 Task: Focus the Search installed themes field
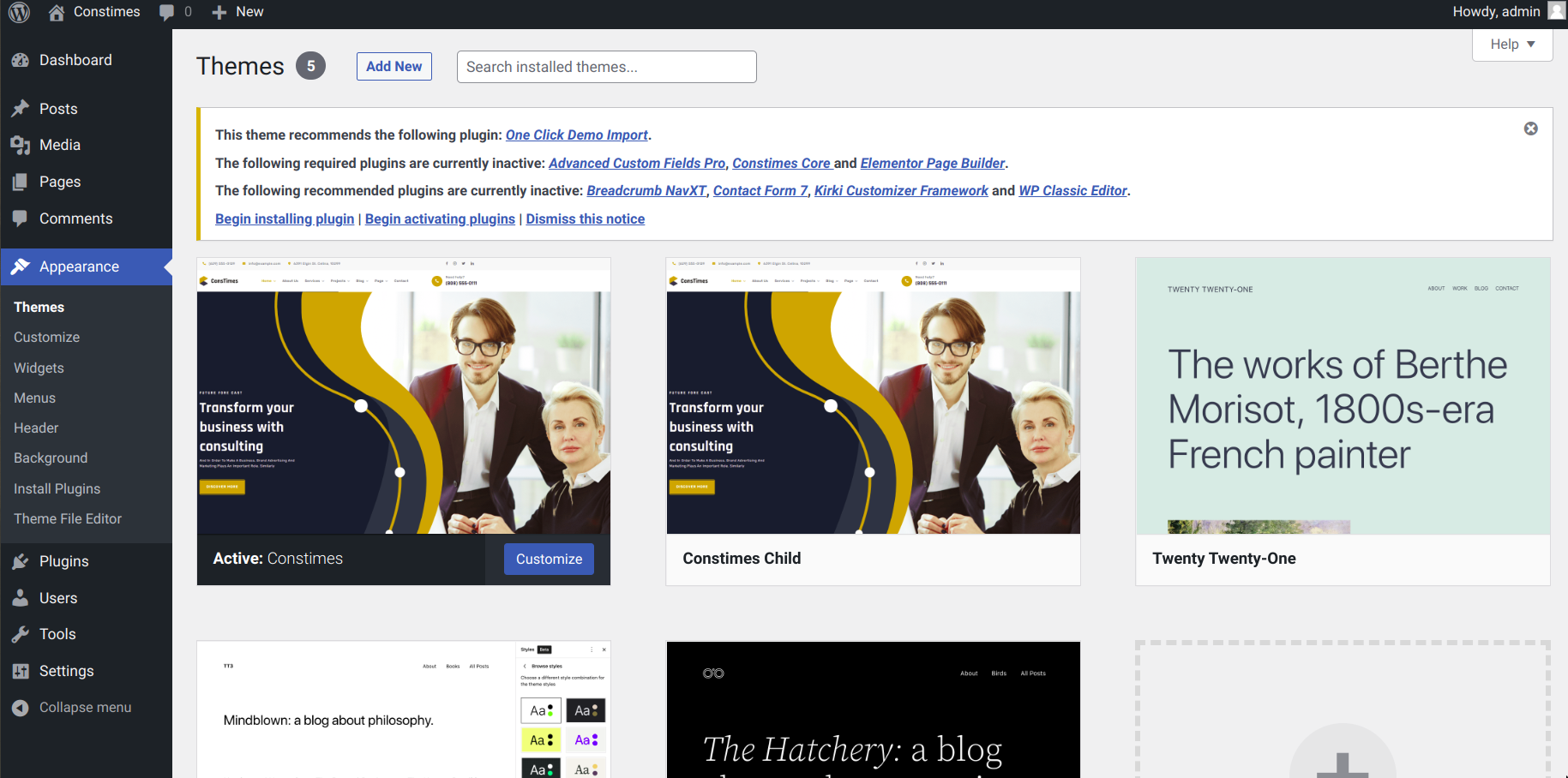click(x=606, y=67)
